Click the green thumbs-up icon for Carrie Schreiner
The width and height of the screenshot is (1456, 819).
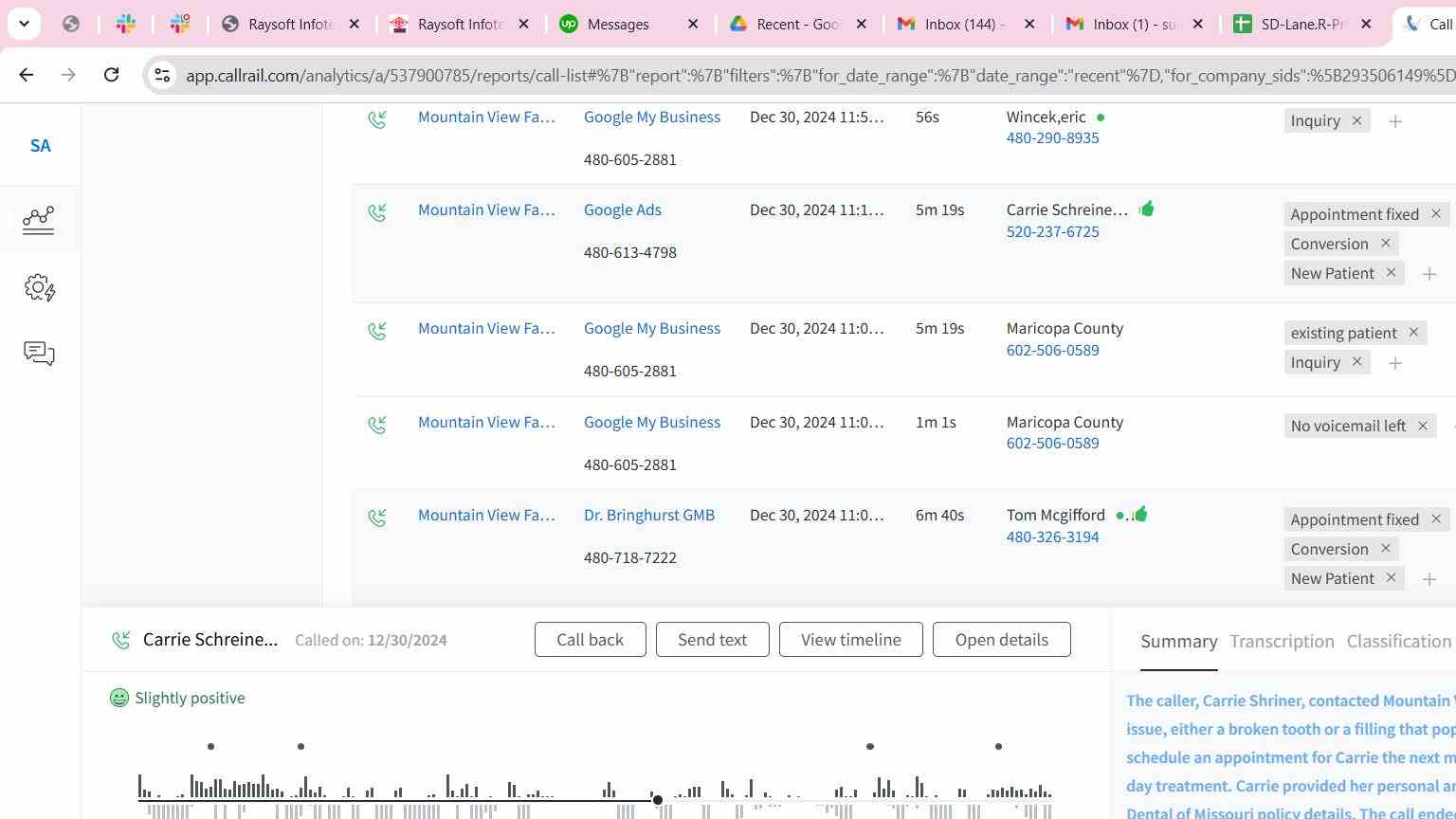(1146, 209)
